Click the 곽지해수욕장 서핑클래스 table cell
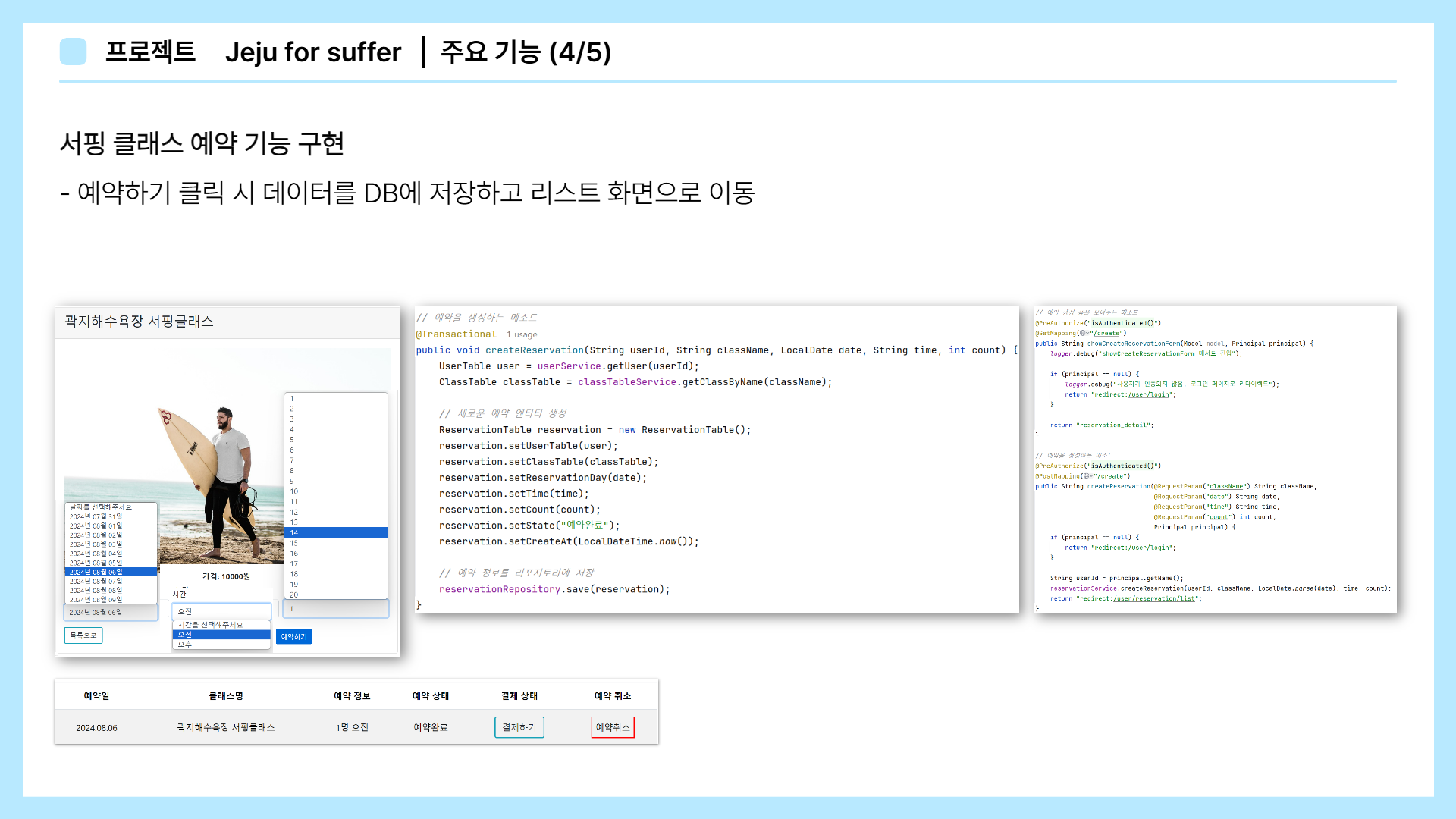1456x819 pixels. pyautogui.click(x=226, y=727)
